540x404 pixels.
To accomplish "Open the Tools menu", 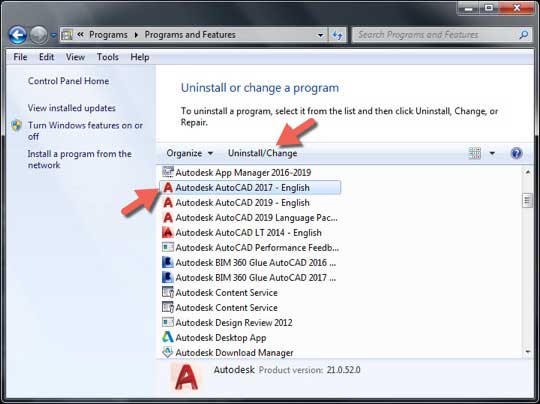I will [x=108, y=57].
